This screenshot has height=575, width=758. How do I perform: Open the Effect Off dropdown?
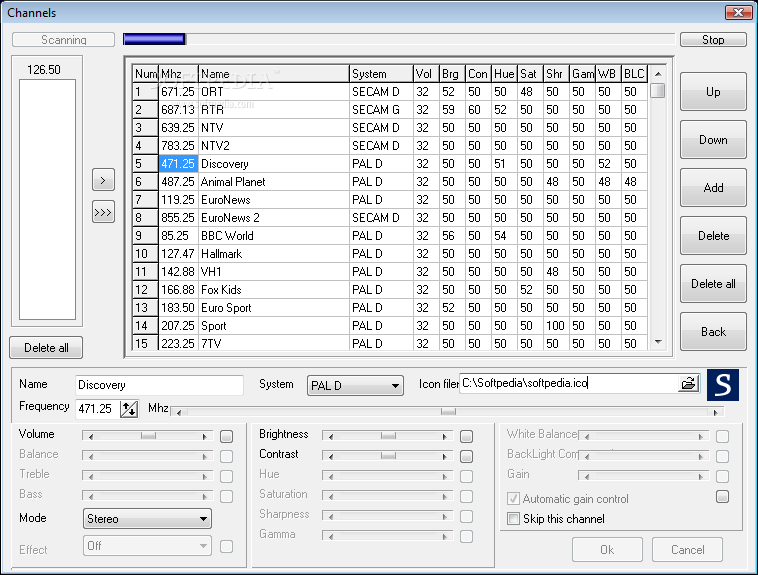click(x=147, y=546)
